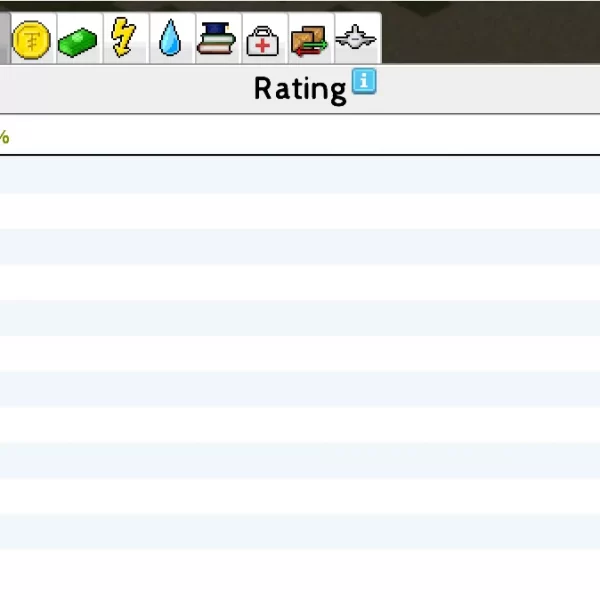Click the Rating header title

pyautogui.click(x=299, y=89)
